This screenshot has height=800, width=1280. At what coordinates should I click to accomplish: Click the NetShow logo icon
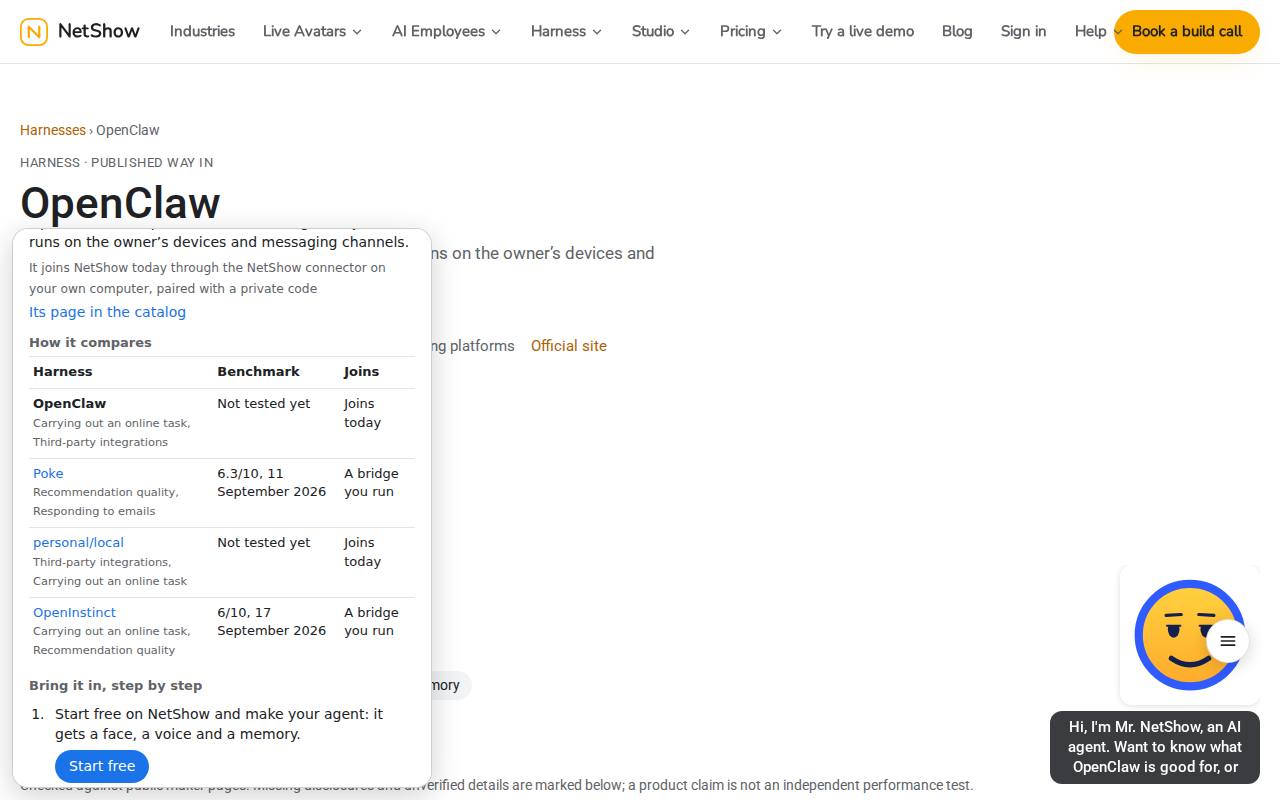(x=34, y=31)
